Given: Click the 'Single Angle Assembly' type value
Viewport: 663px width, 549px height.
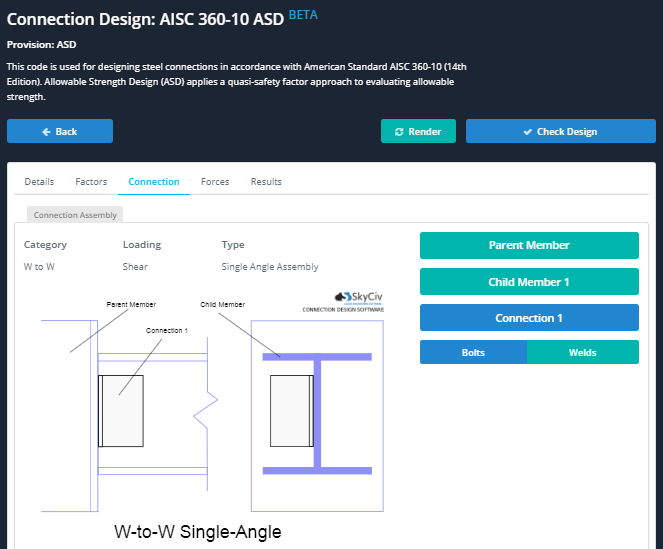Looking at the screenshot, I should coord(270,267).
